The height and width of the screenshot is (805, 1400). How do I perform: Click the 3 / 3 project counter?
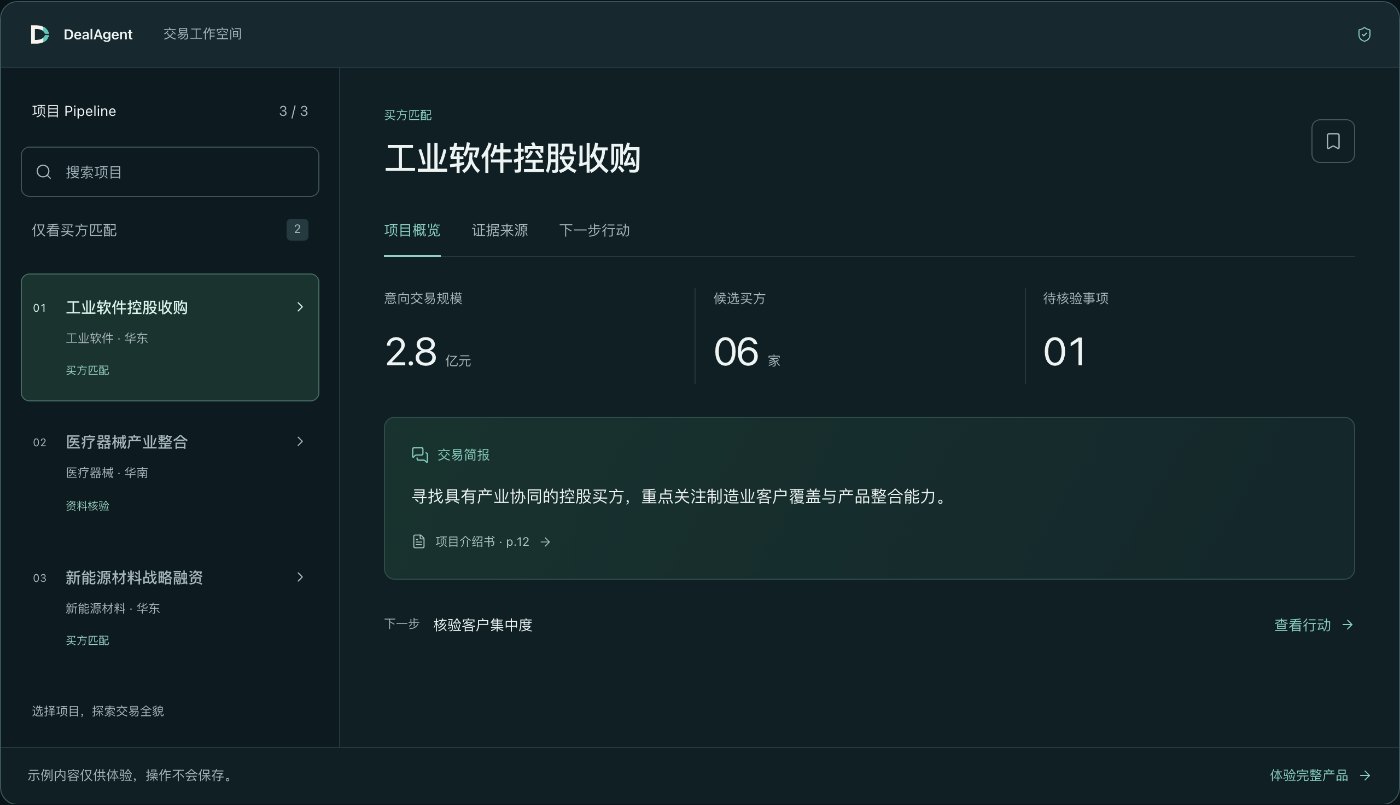[x=293, y=111]
